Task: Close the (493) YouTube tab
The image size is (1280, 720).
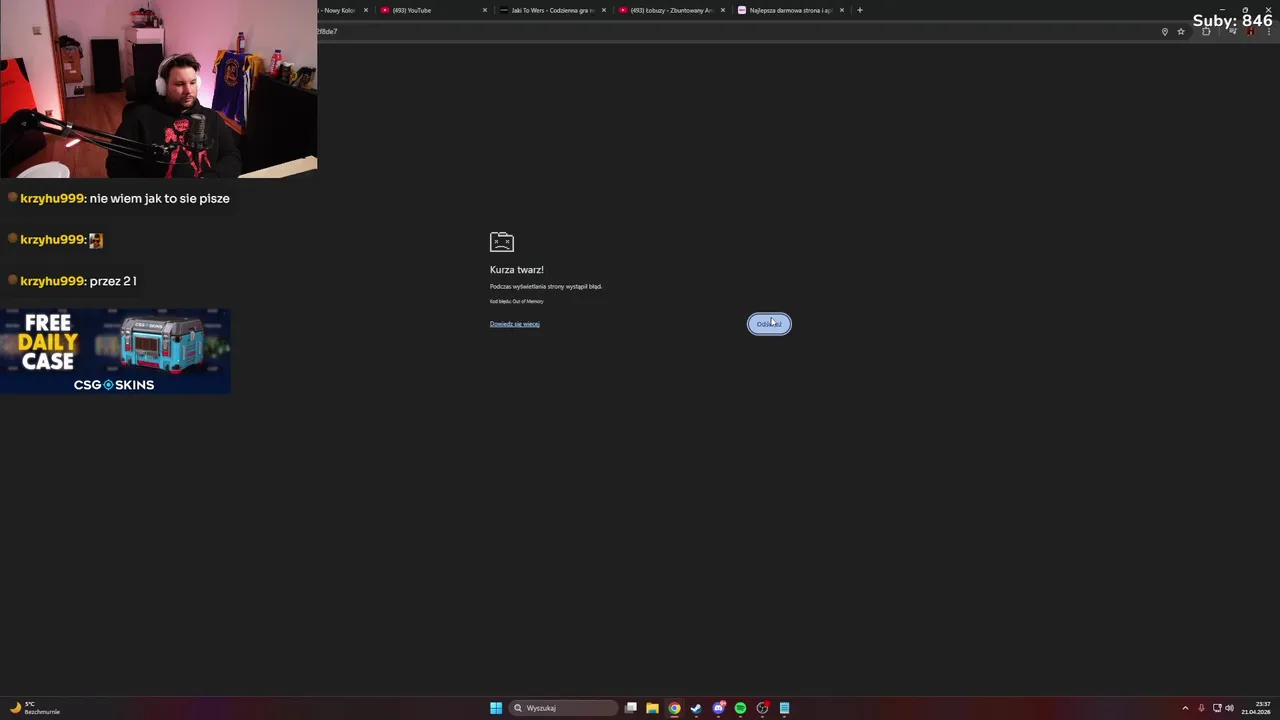Action: (485, 10)
